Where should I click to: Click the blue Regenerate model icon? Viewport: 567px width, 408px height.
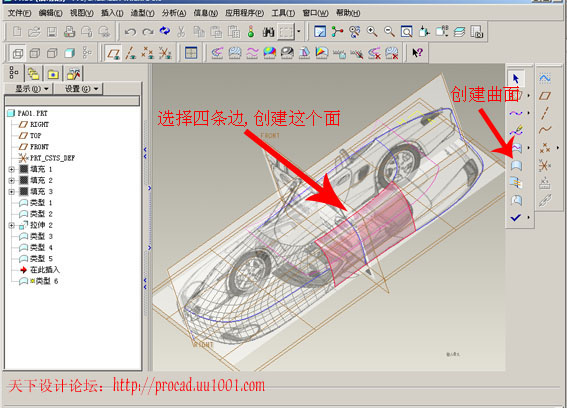(x=165, y=31)
